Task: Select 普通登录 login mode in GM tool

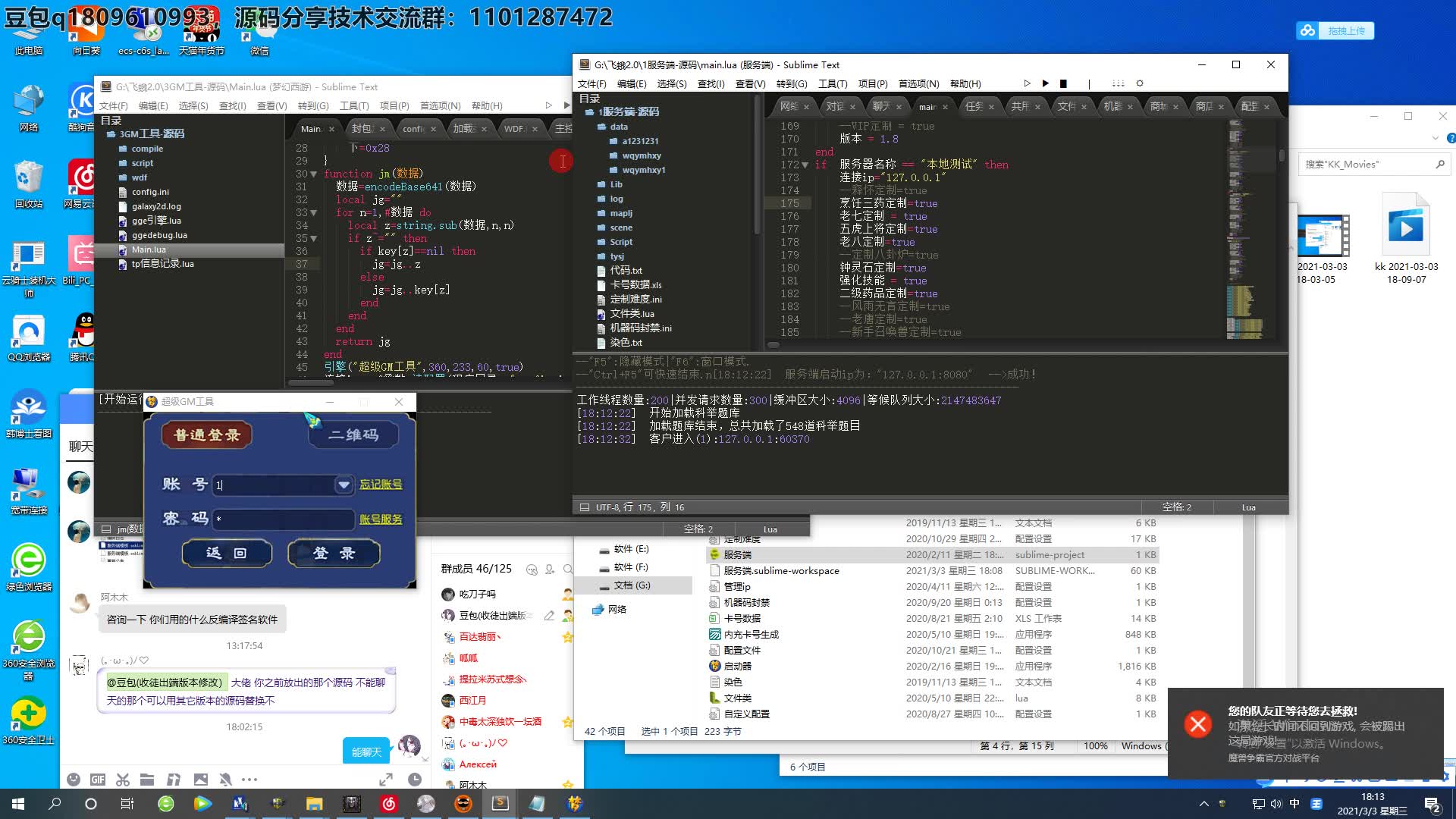Action: tap(206, 435)
